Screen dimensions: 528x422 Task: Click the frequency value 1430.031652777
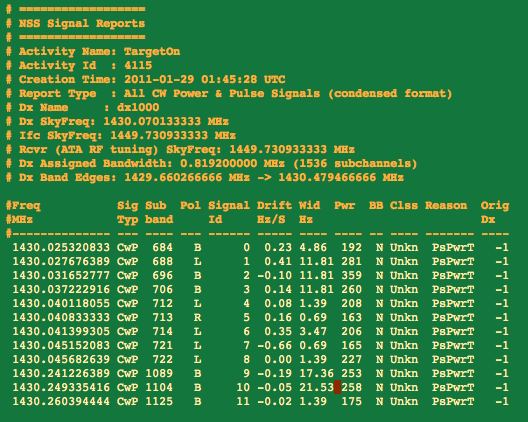pyautogui.click(x=61, y=275)
